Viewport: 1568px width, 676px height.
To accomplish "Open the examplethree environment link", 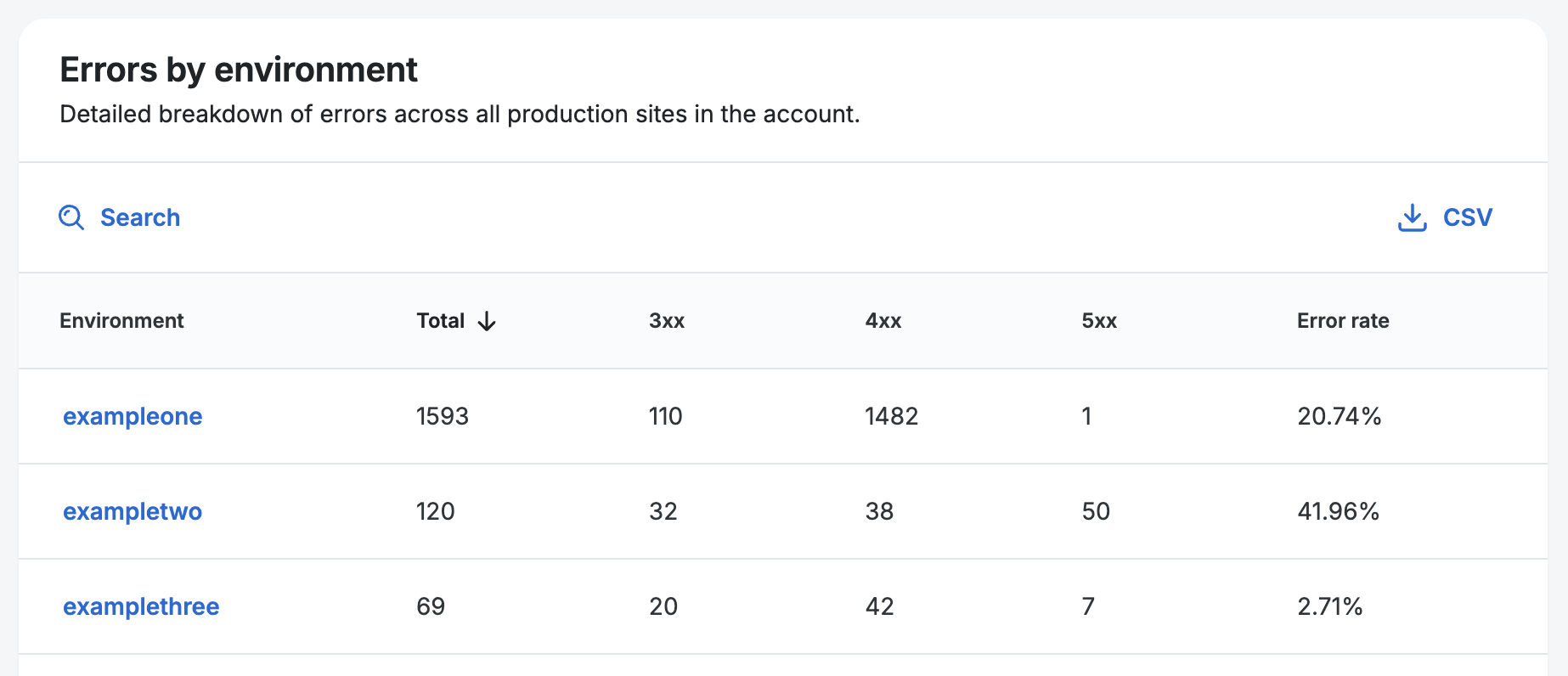I will [141, 606].
